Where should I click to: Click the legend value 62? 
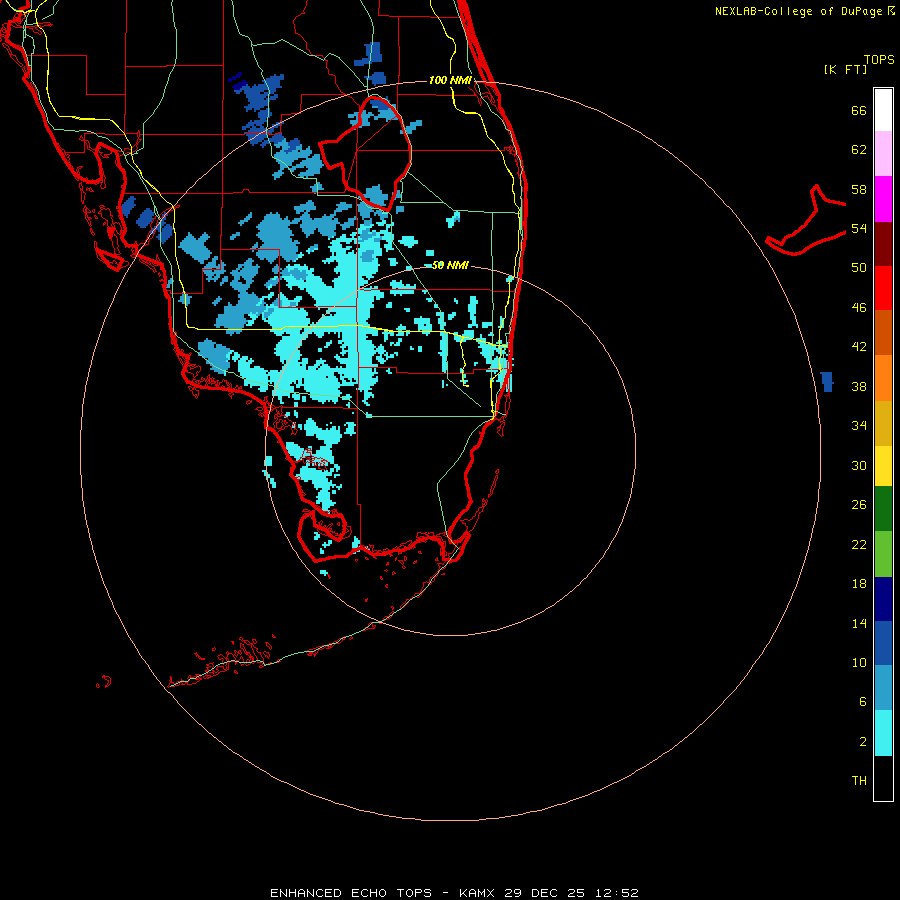[x=859, y=150]
